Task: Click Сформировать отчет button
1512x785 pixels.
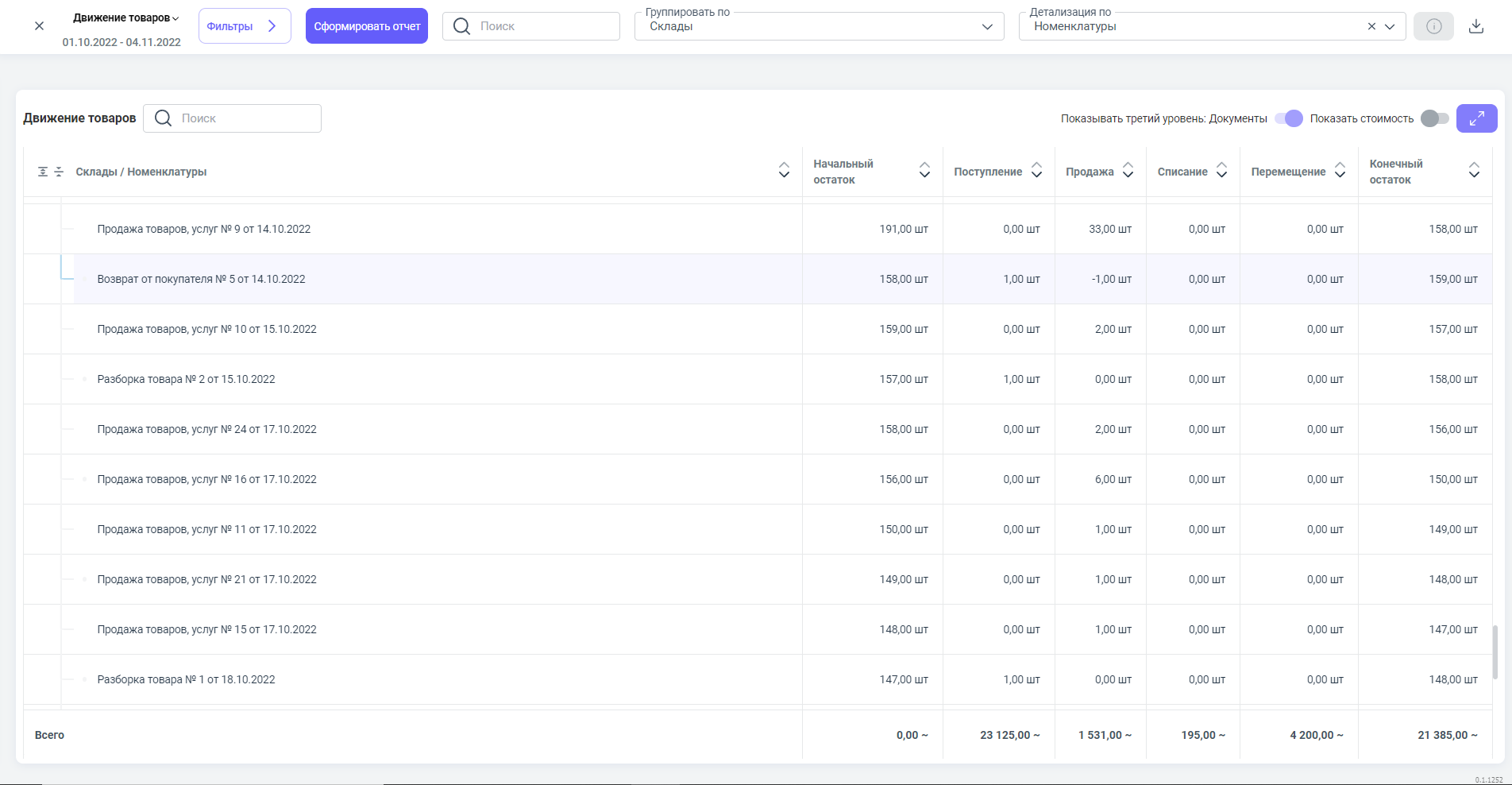Action: tap(367, 26)
